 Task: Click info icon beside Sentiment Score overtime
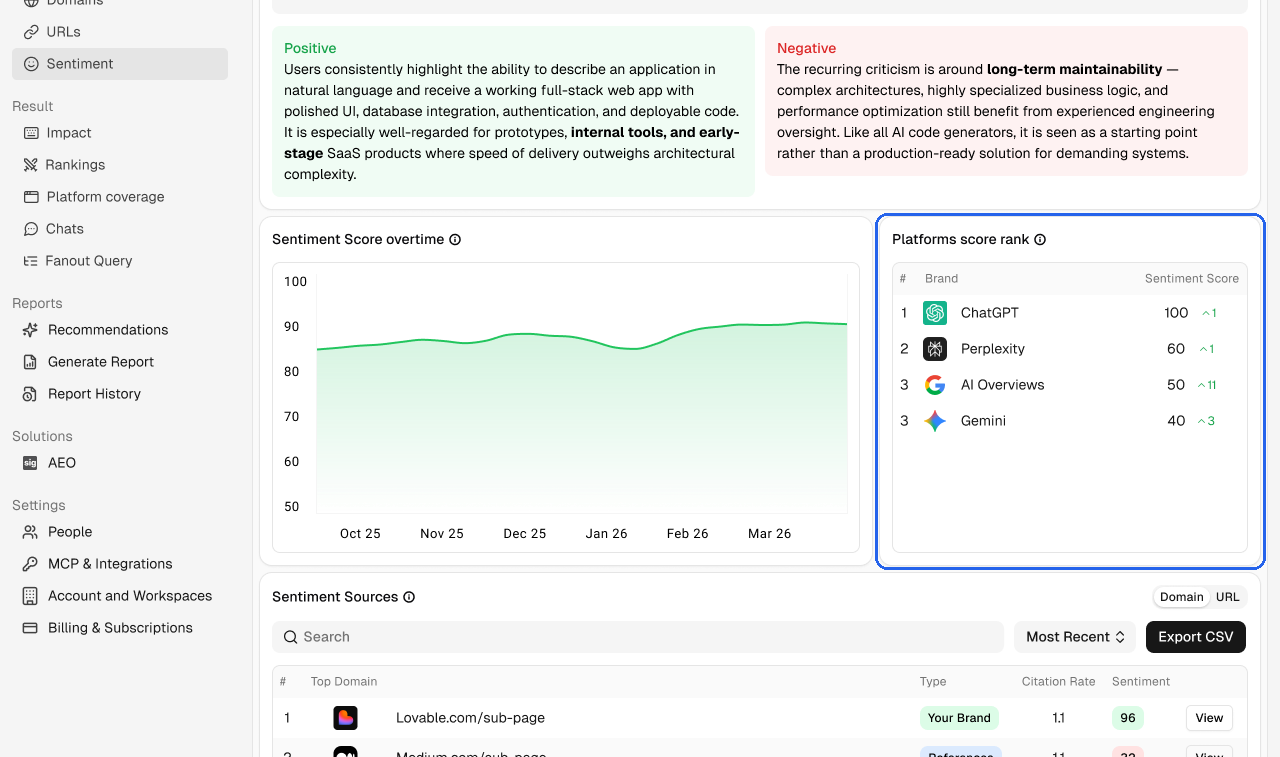[455, 240]
